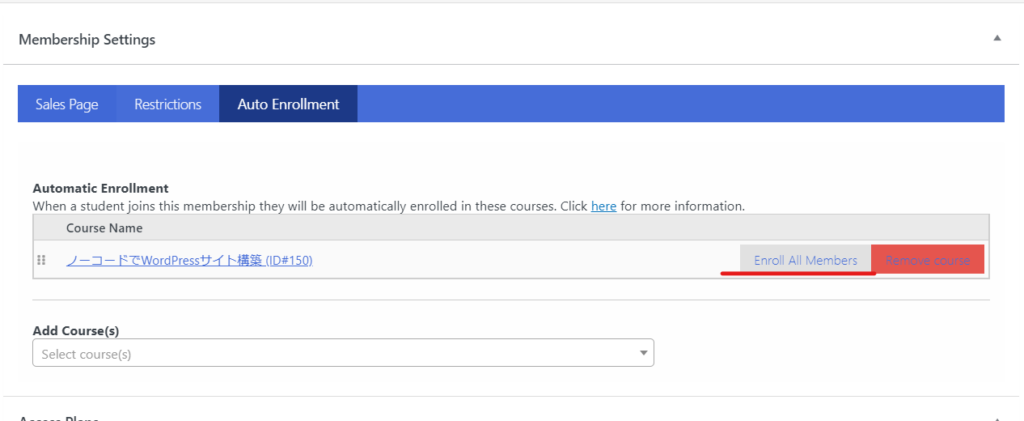Click the Membership Settings panel title

87,40
